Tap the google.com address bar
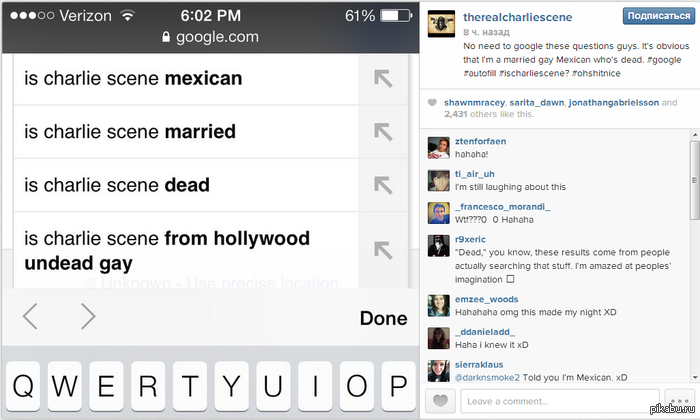Image resolution: width=700 pixels, height=420 pixels. 210,37
